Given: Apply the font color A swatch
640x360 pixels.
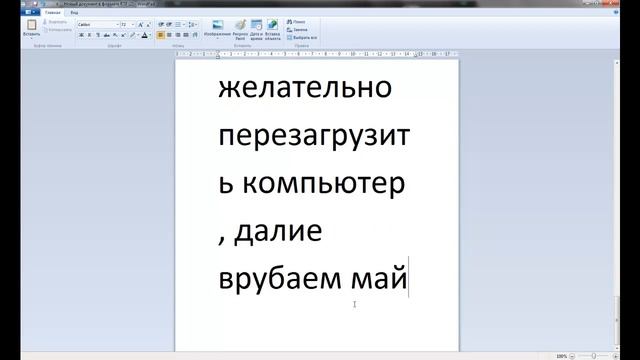Looking at the screenshot, I should point(144,35).
